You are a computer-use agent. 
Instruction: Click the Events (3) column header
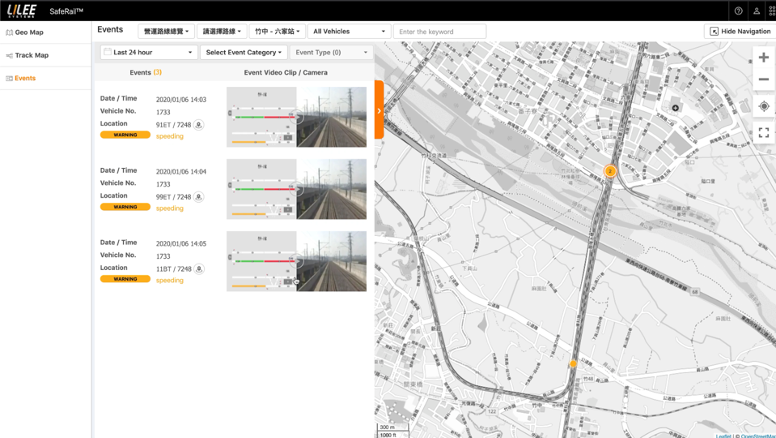tap(146, 72)
